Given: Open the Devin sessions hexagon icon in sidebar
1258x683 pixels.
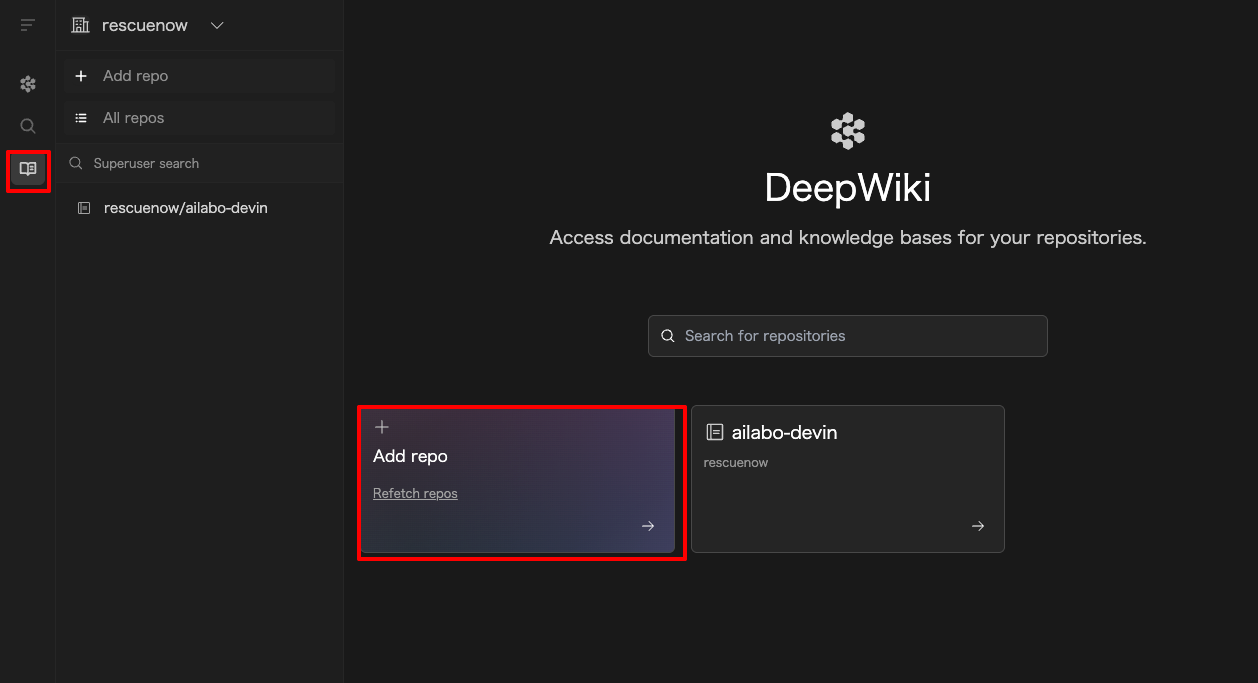Looking at the screenshot, I should pyautogui.click(x=28, y=84).
